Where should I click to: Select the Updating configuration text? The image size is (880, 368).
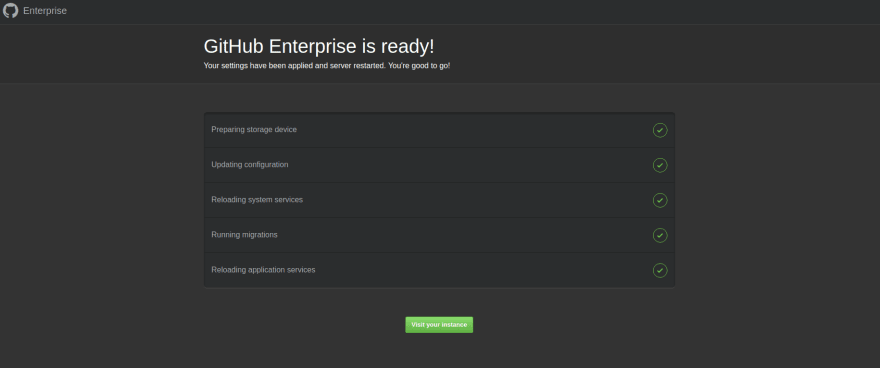[x=250, y=165]
